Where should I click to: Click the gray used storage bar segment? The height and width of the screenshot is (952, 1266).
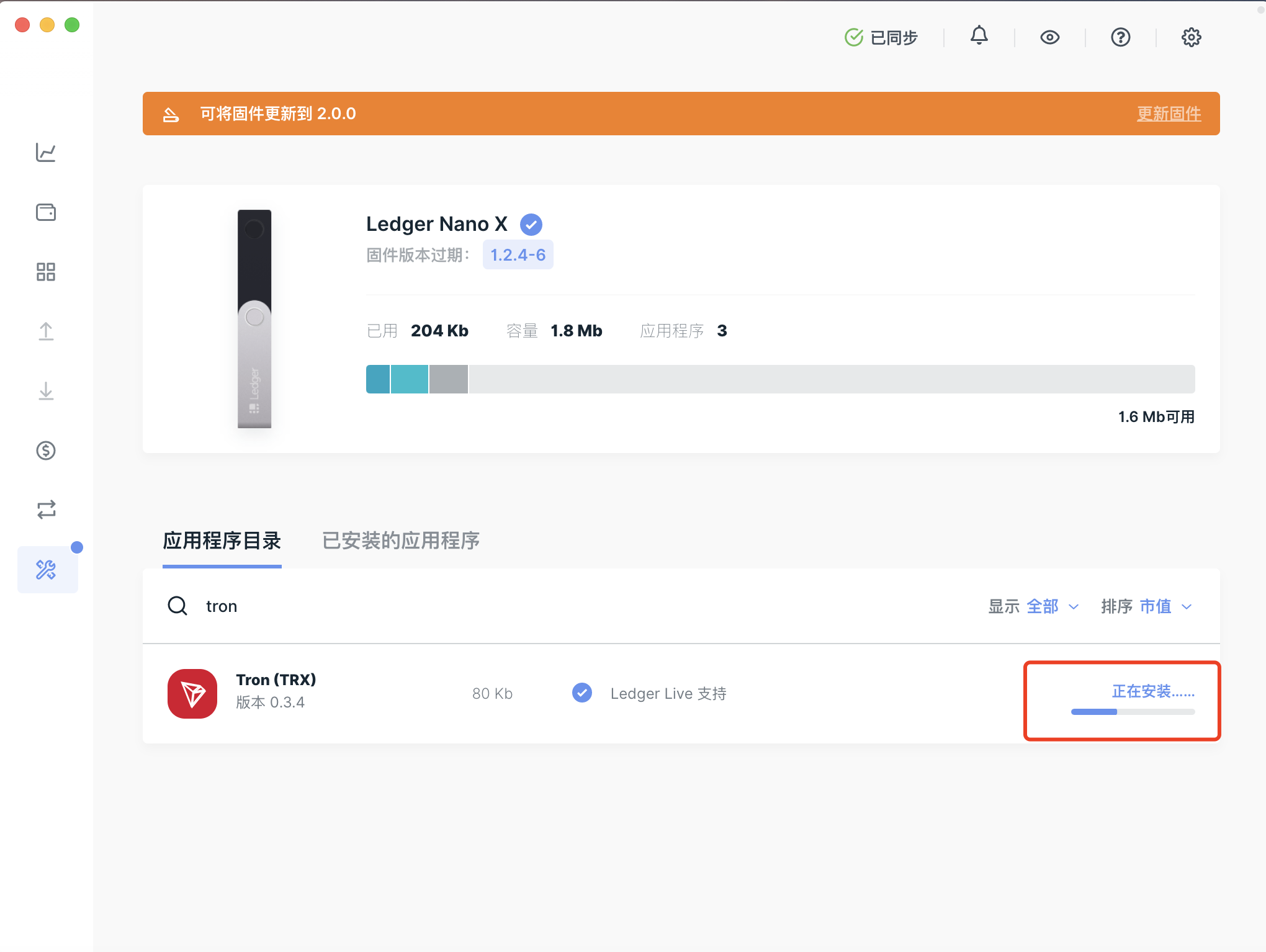[449, 379]
